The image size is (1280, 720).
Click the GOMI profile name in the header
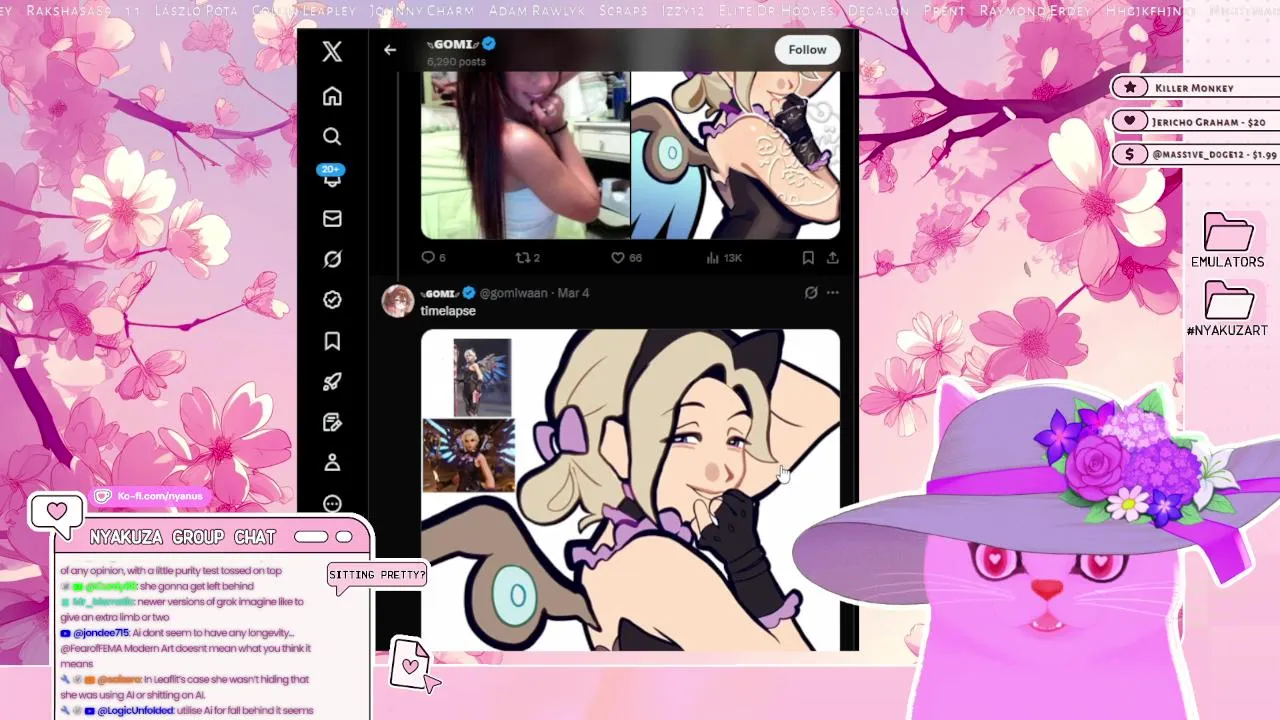point(454,44)
